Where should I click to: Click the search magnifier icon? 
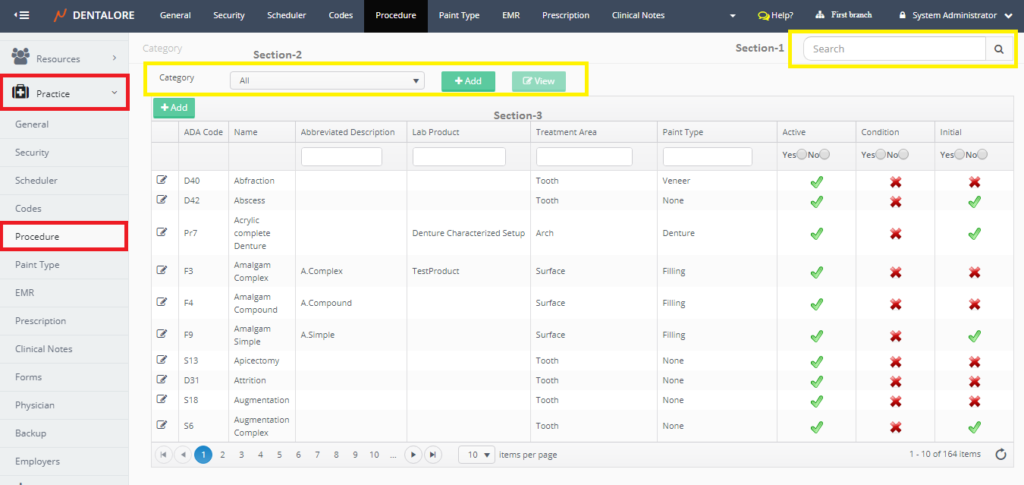[997, 49]
